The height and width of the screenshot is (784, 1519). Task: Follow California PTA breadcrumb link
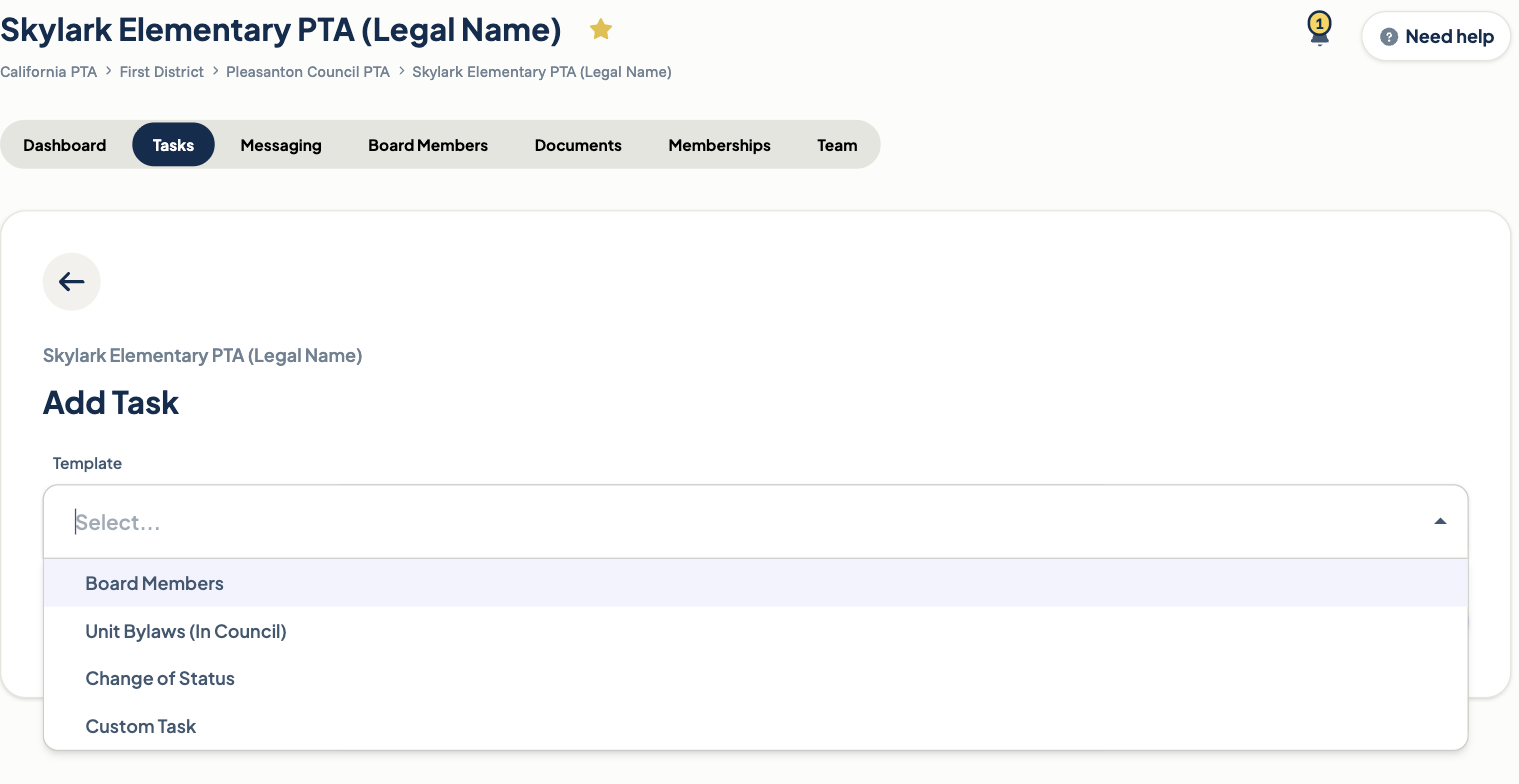click(x=48, y=72)
